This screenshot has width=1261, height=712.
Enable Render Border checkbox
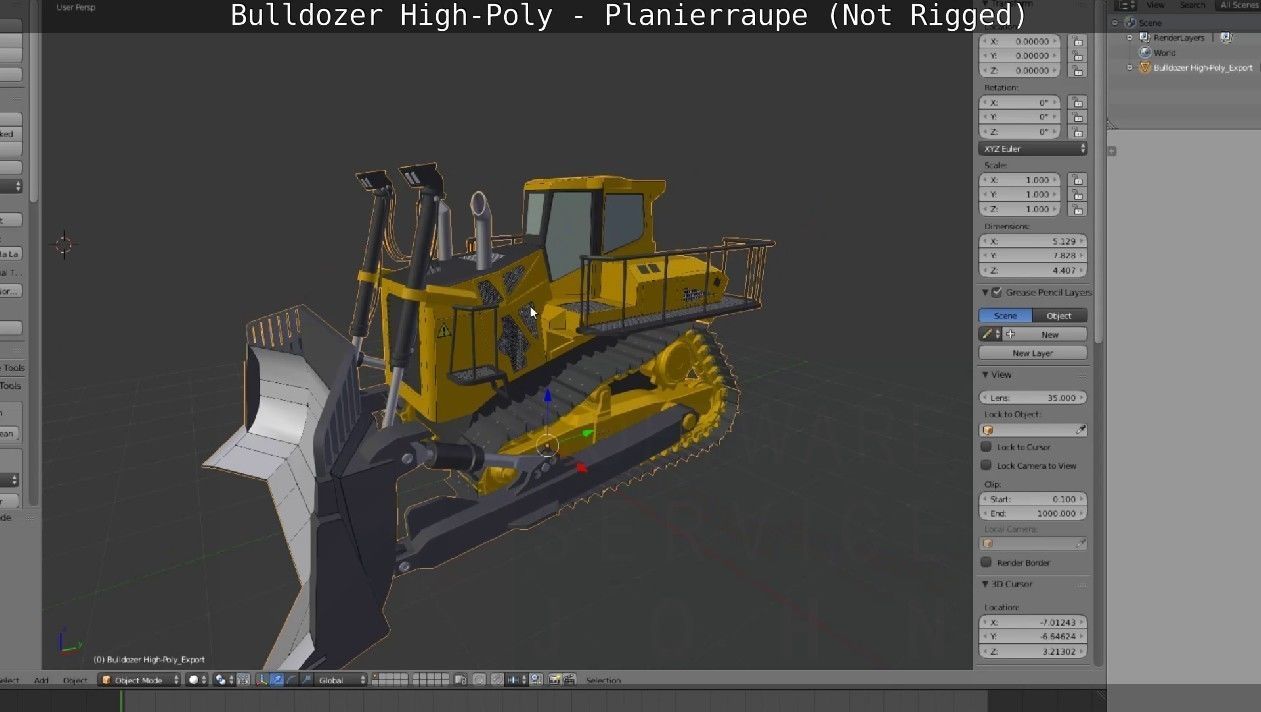[x=986, y=563]
